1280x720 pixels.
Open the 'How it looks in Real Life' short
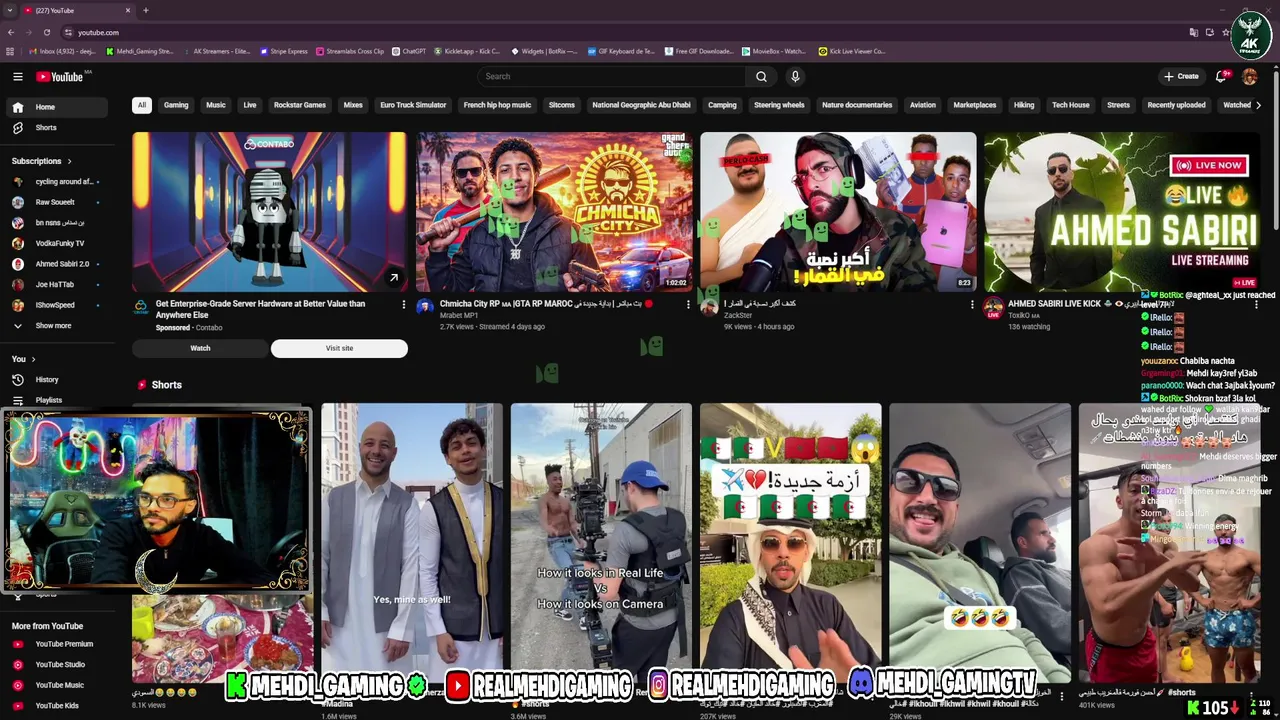click(601, 543)
